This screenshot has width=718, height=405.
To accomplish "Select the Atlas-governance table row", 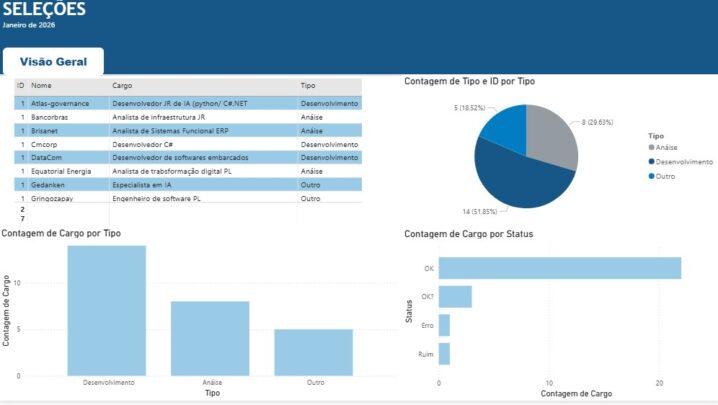I will click(188, 104).
